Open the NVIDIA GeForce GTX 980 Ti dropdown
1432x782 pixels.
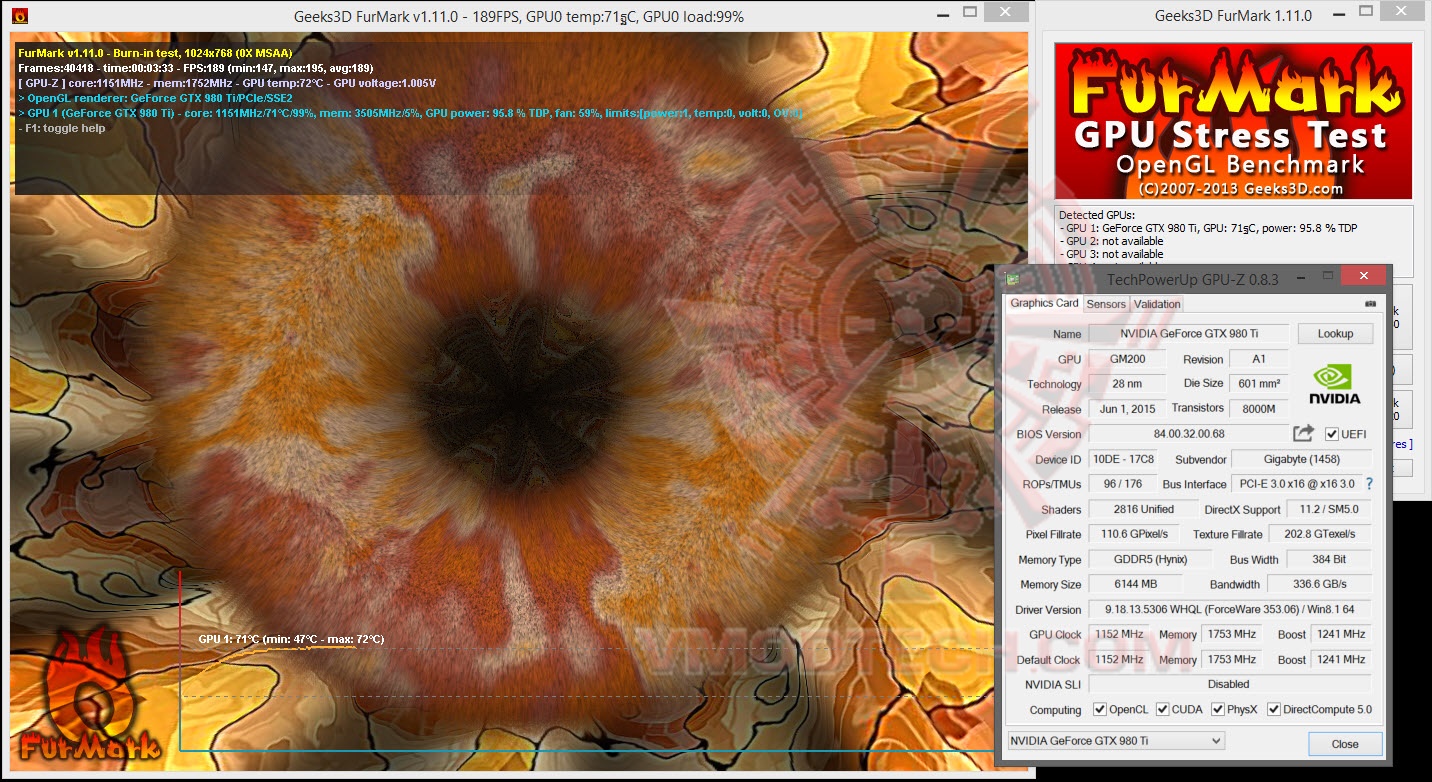pos(1115,741)
